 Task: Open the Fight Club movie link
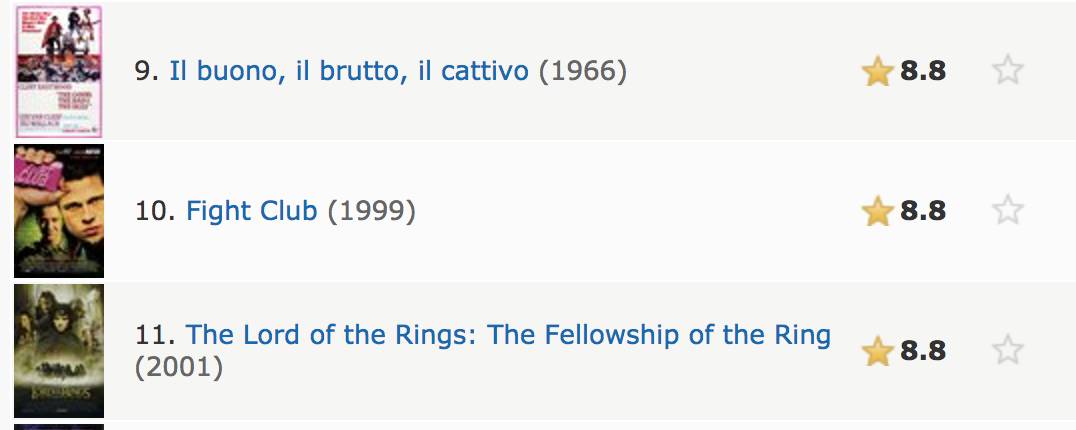click(x=252, y=211)
